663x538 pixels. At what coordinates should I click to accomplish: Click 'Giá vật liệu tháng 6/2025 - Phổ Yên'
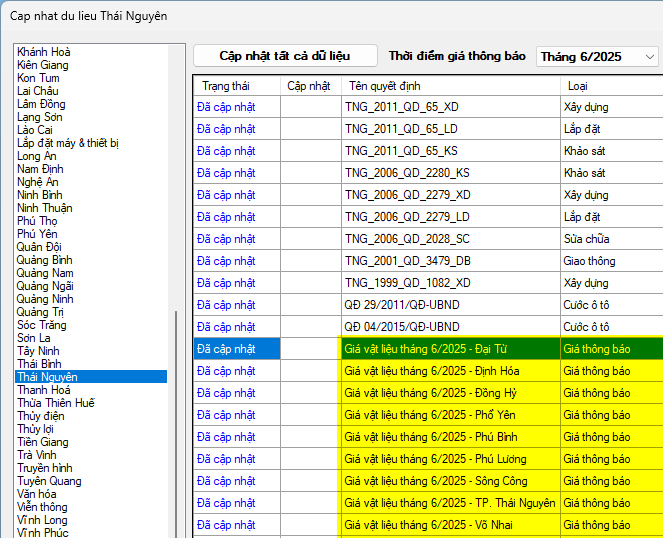click(x=451, y=415)
